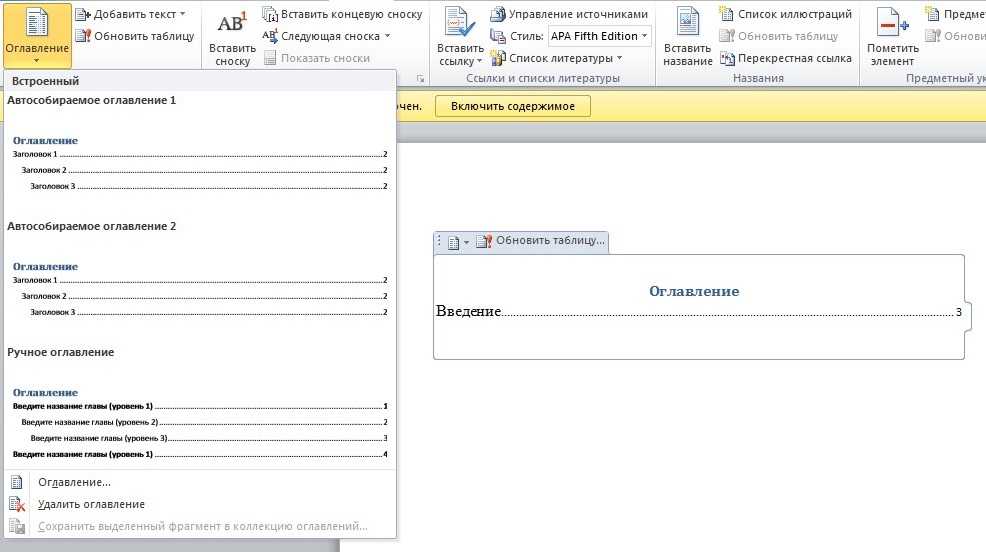
Task: Expand the Вставить ссылку dropdown arrow
Action: pos(480,62)
